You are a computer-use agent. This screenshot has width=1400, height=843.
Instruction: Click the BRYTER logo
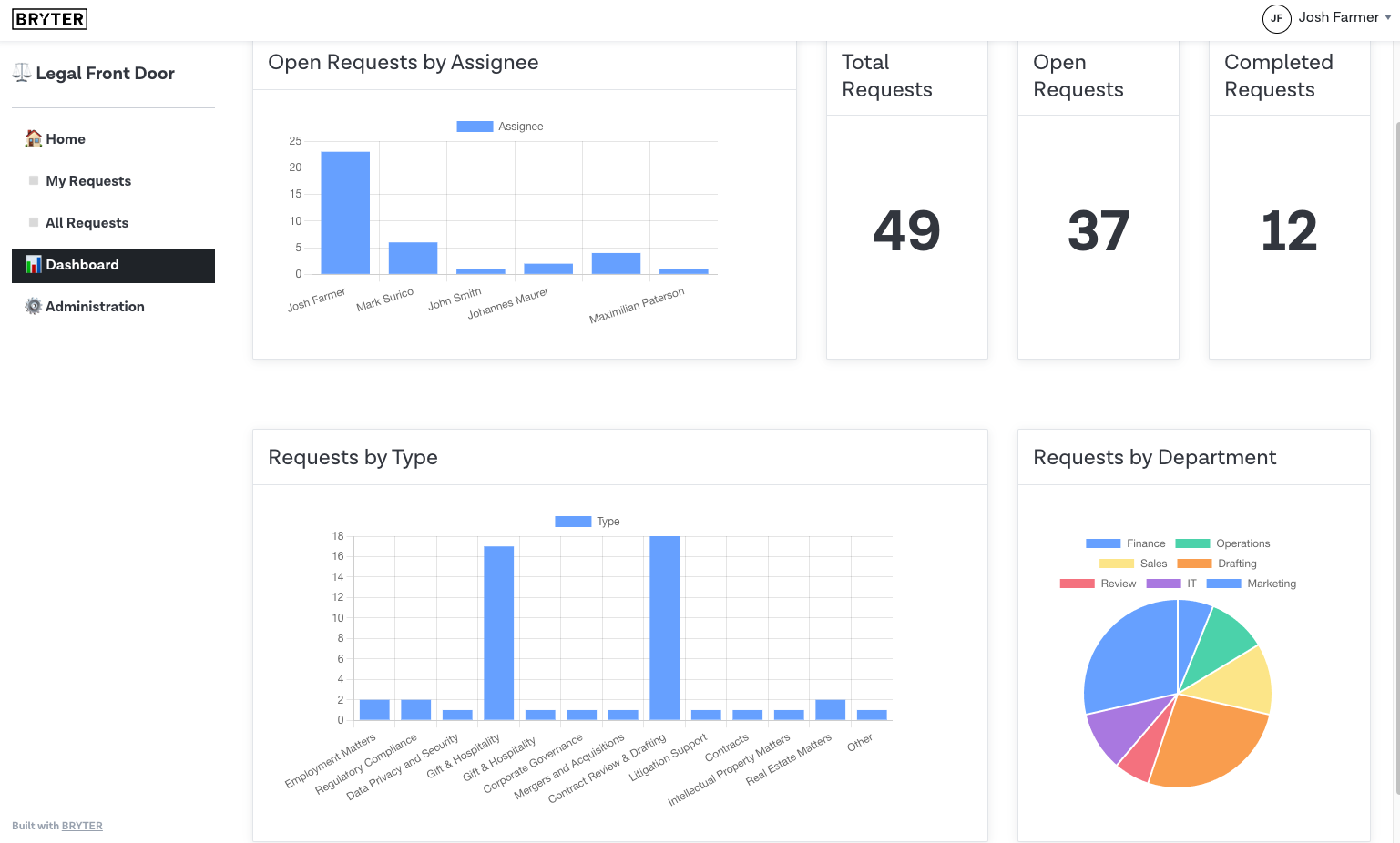[x=49, y=18]
